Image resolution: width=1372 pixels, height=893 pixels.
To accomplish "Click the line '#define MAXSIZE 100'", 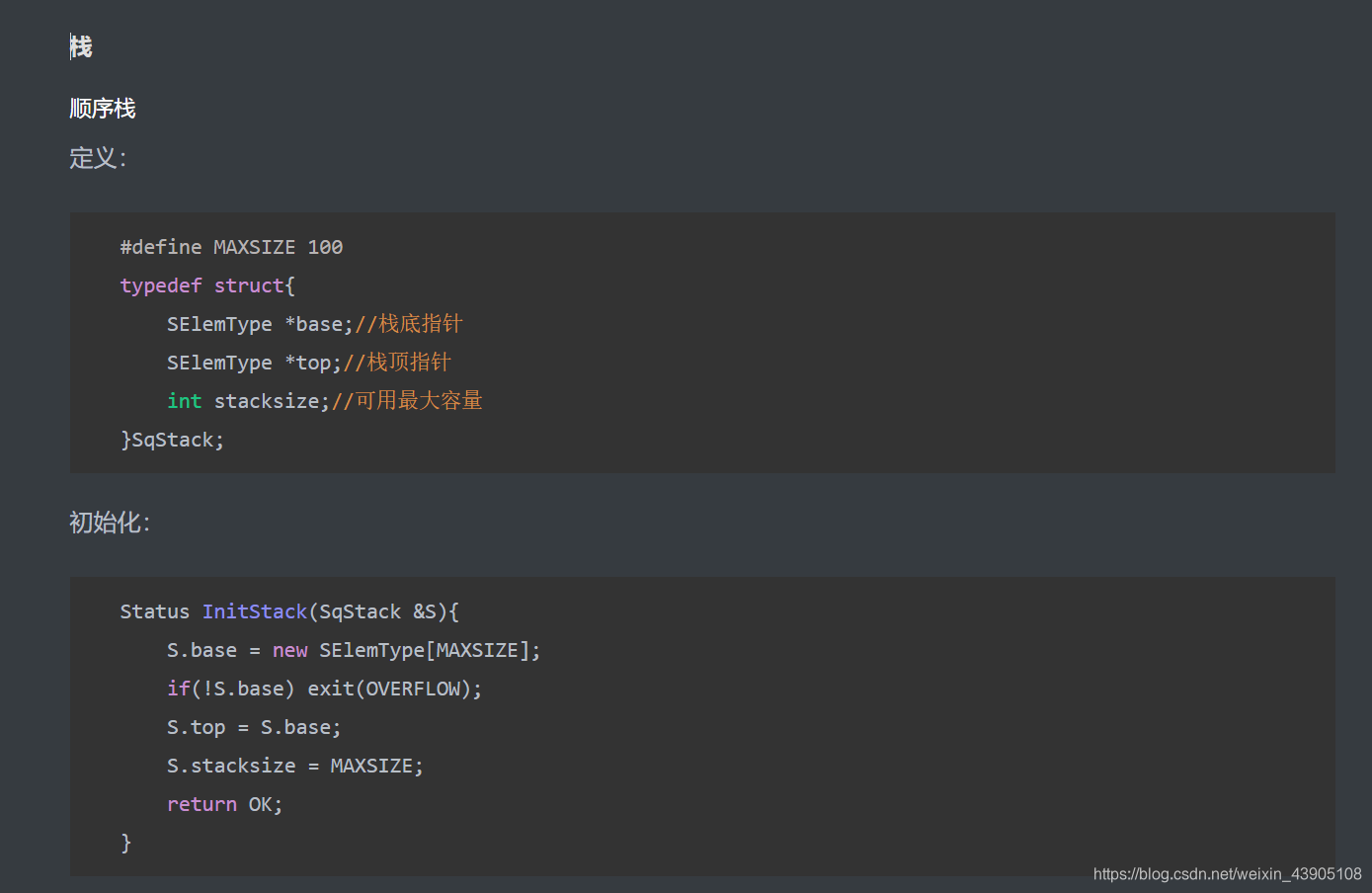I will (x=231, y=247).
